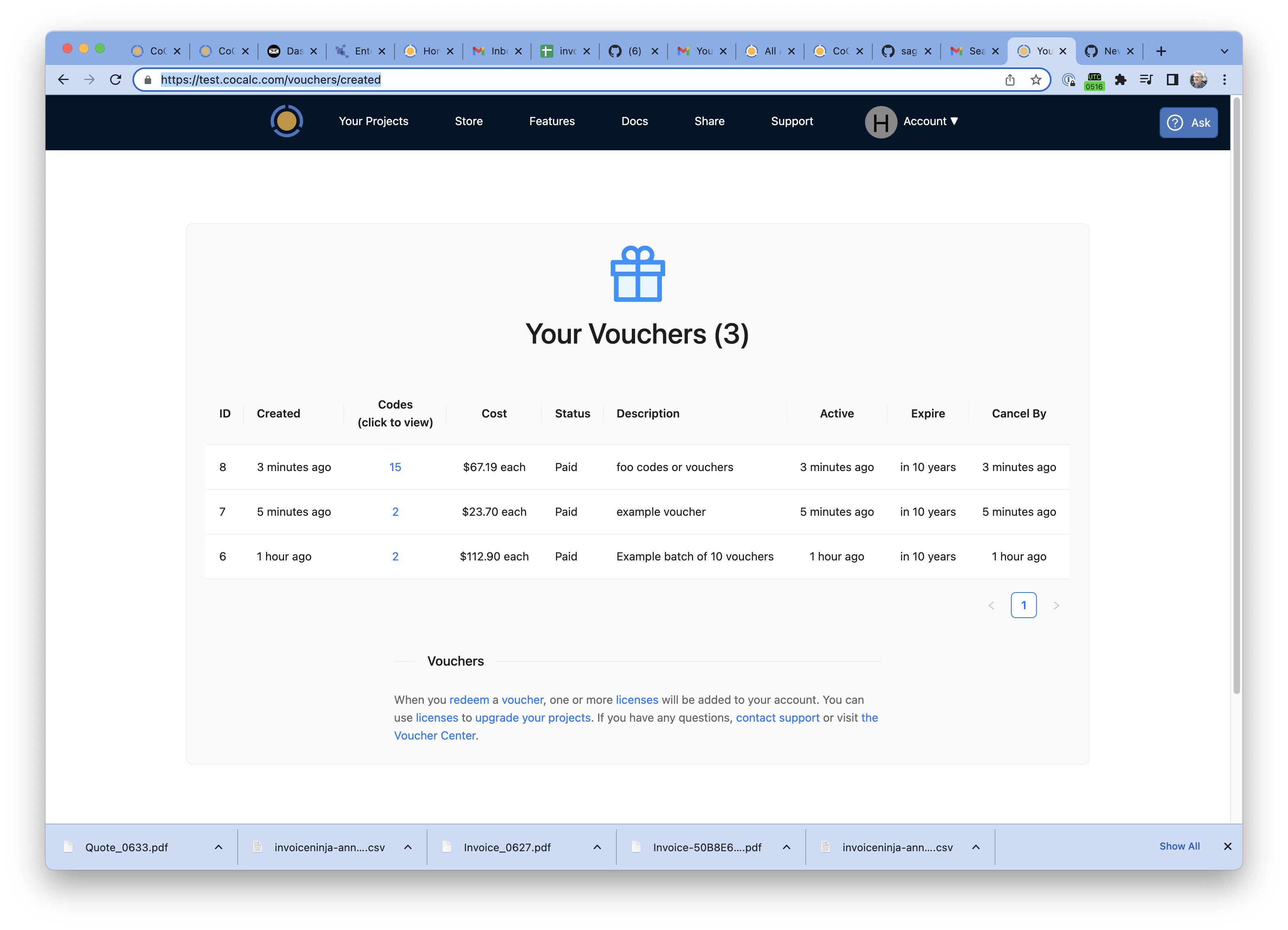1288x930 pixels.
Task: Expand the Account dropdown menu
Action: [930, 121]
